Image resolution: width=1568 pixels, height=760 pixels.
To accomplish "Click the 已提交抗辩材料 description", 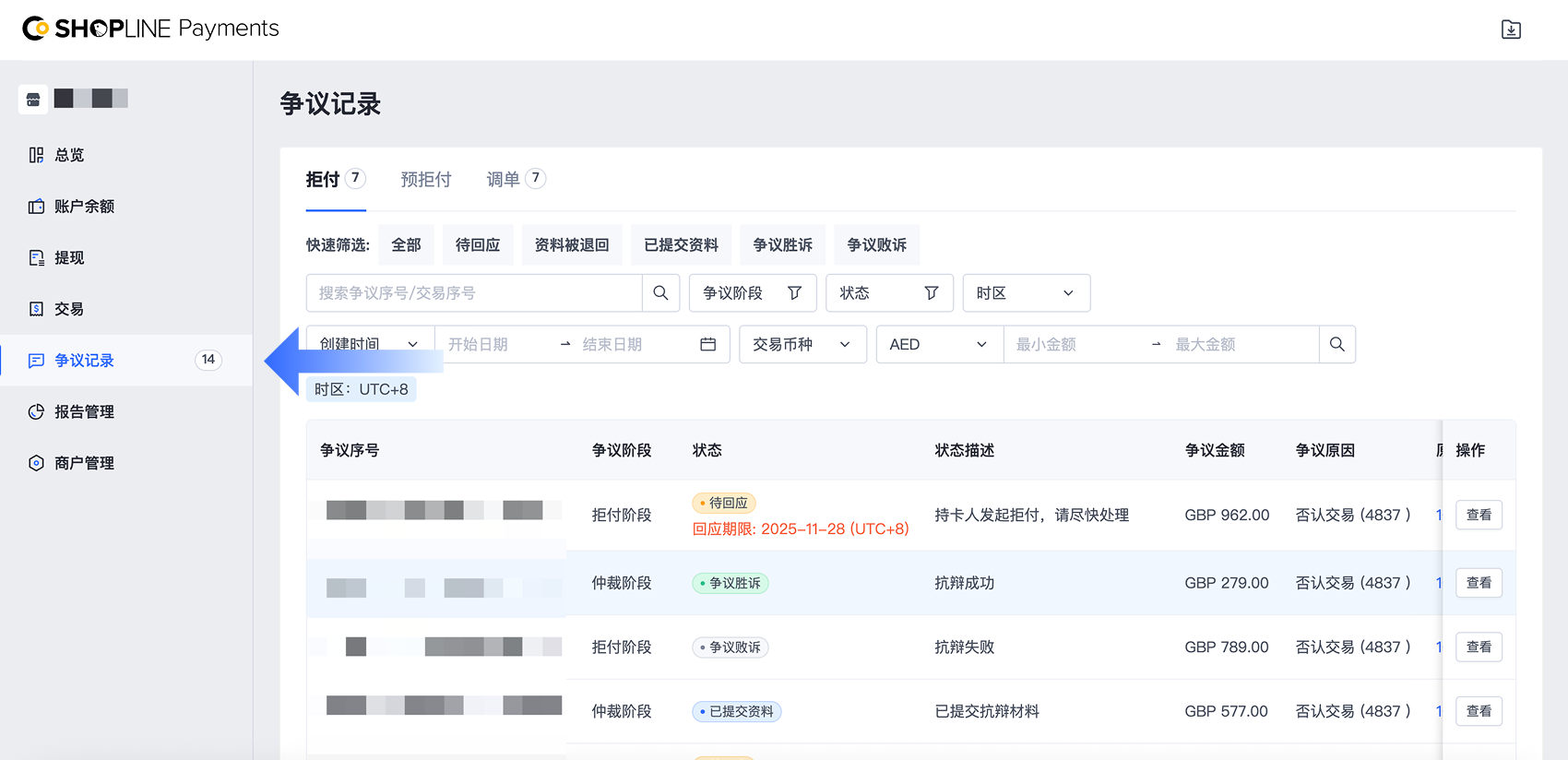I will pos(987,711).
